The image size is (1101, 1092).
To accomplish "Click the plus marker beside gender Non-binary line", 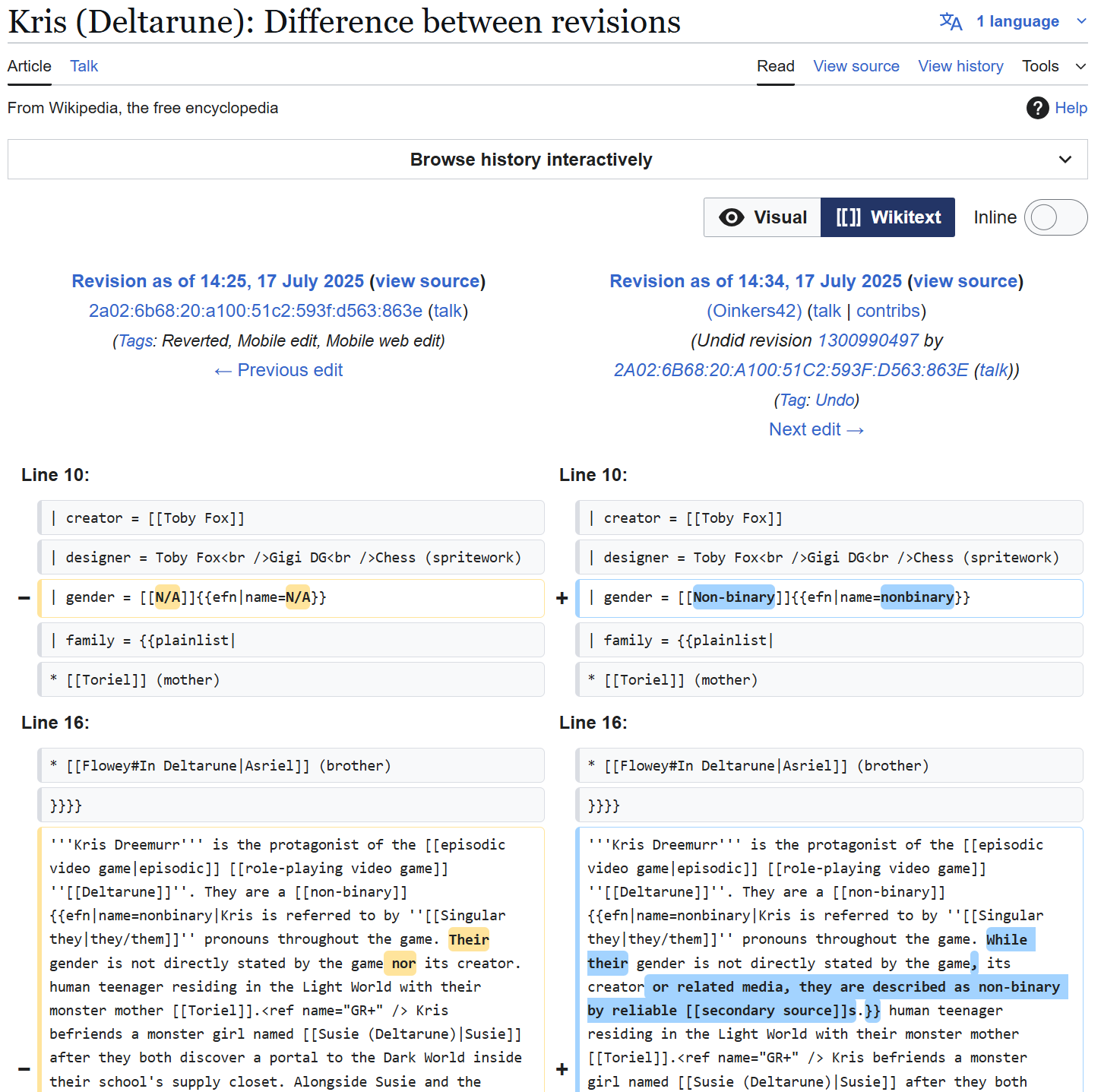I will 562,598.
